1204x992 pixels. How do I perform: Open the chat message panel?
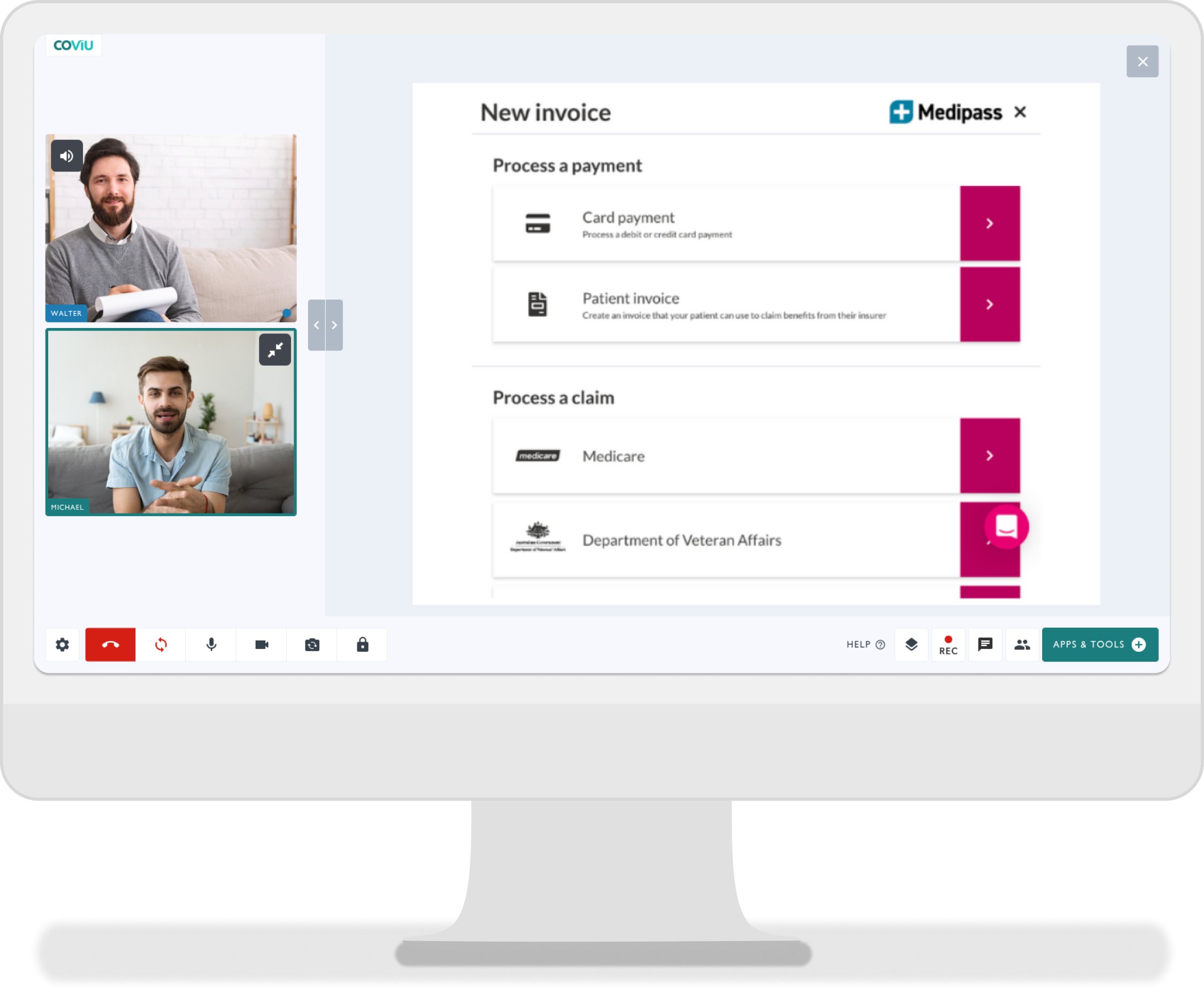[985, 645]
